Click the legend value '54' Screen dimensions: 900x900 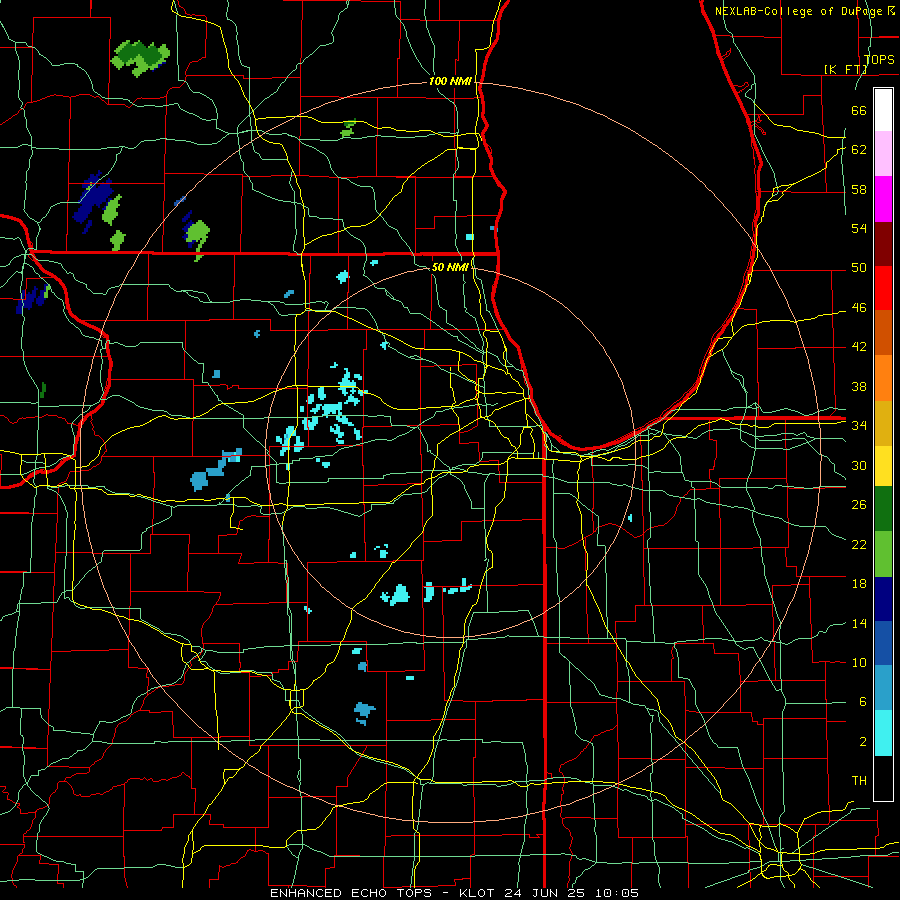pos(859,228)
